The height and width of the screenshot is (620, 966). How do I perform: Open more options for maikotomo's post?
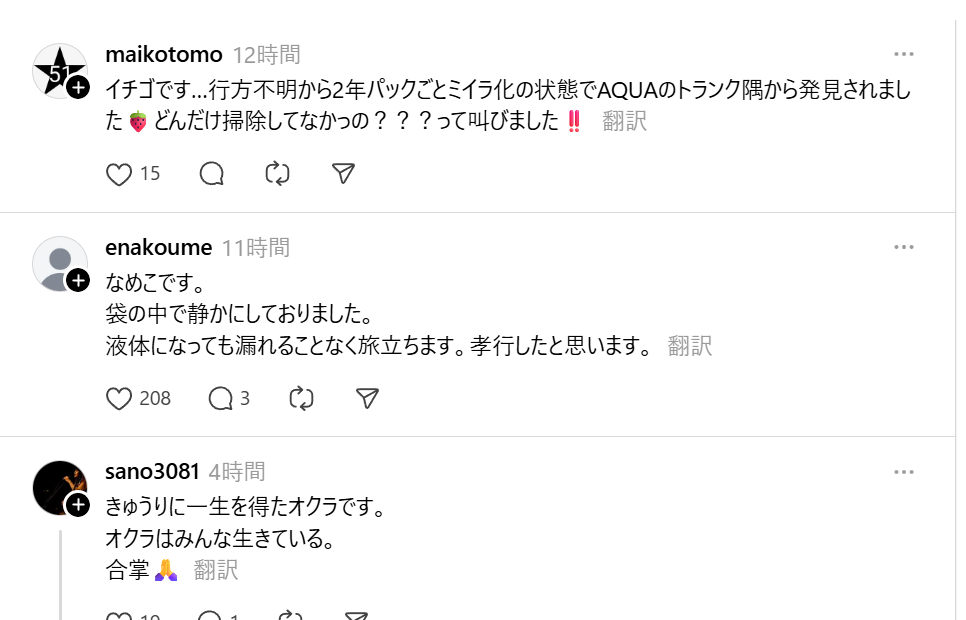tap(904, 55)
